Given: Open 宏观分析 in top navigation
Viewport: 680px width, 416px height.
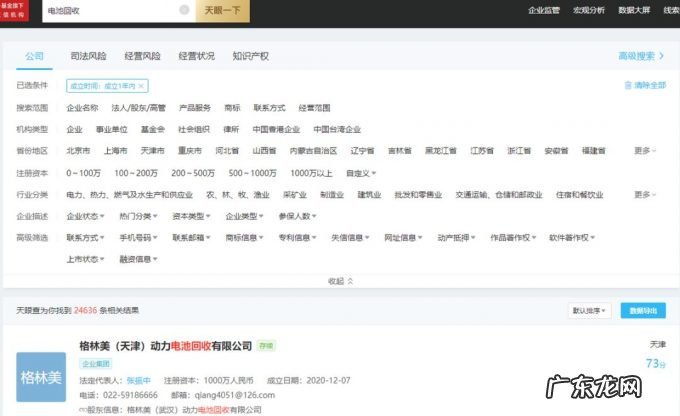Looking at the screenshot, I should pyautogui.click(x=588, y=10).
